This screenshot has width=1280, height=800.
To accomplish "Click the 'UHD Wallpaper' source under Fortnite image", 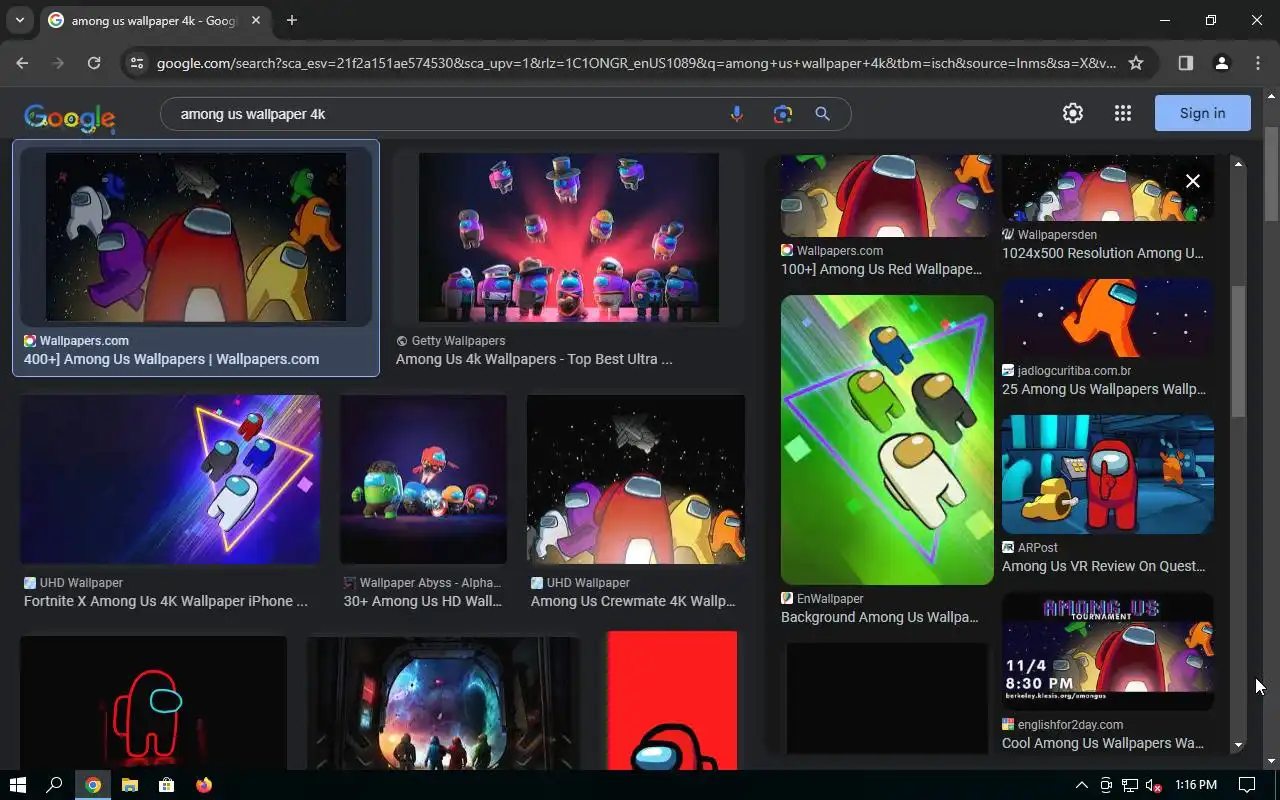I will click(x=81, y=583).
